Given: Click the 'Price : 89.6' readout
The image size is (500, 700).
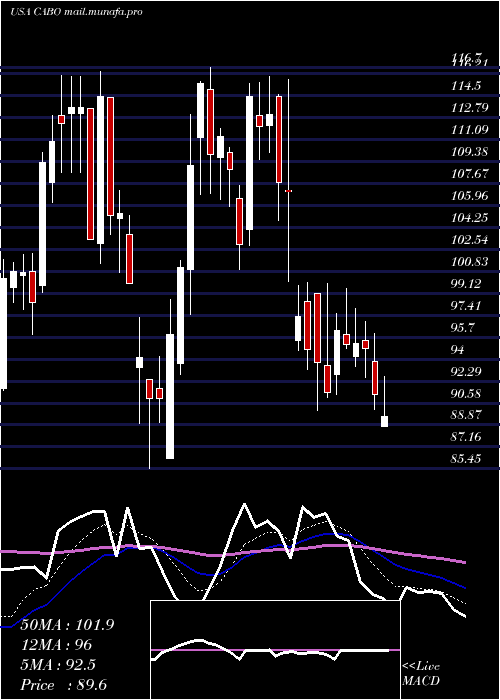Looking at the screenshot, I should [63, 685].
